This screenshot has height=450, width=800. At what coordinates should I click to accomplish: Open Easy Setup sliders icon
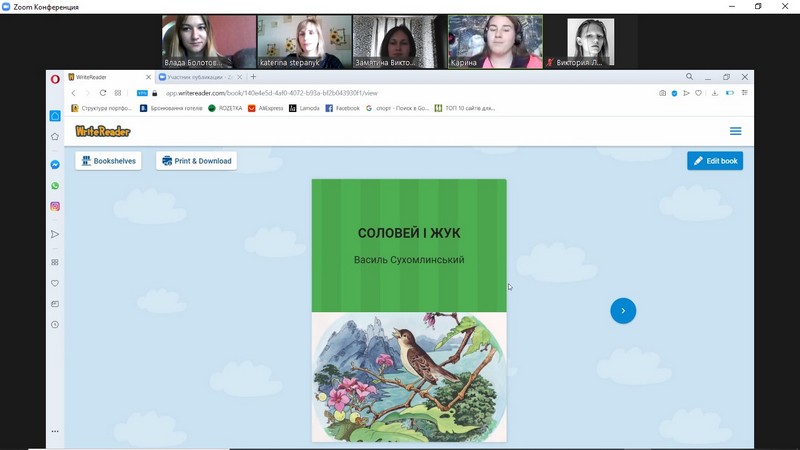[x=745, y=93]
